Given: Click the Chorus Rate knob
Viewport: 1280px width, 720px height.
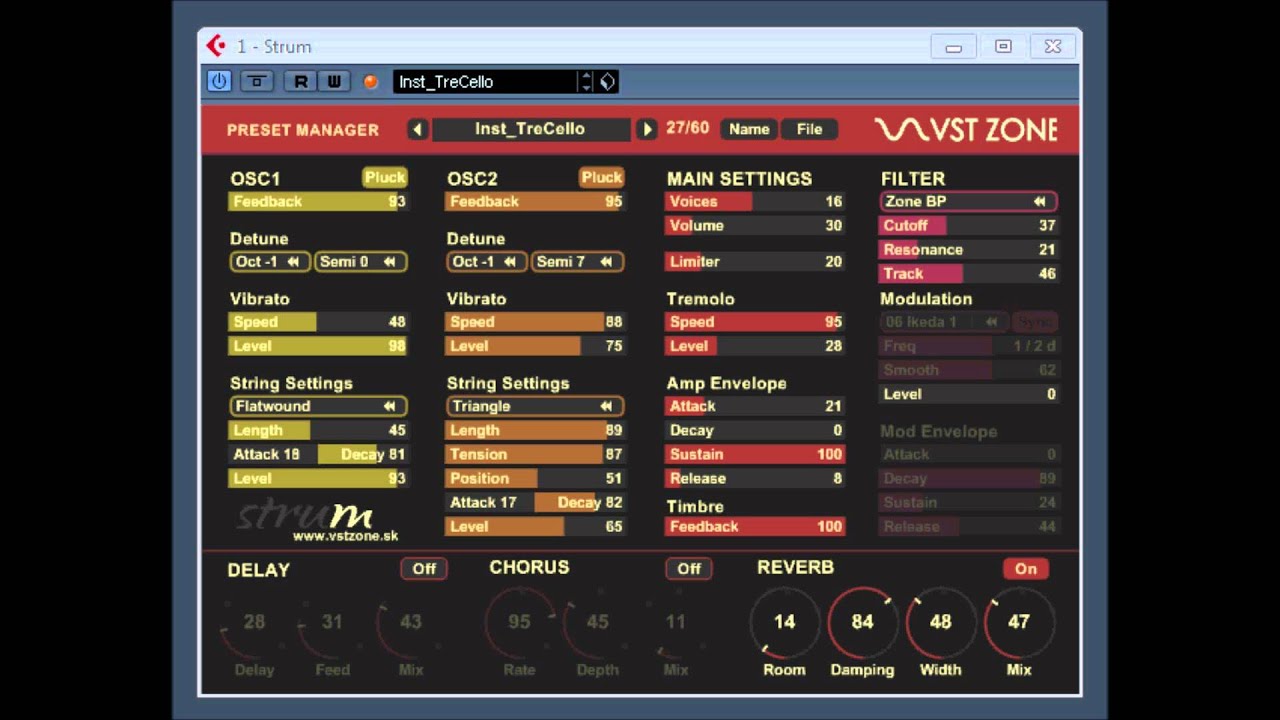Looking at the screenshot, I should tap(519, 622).
